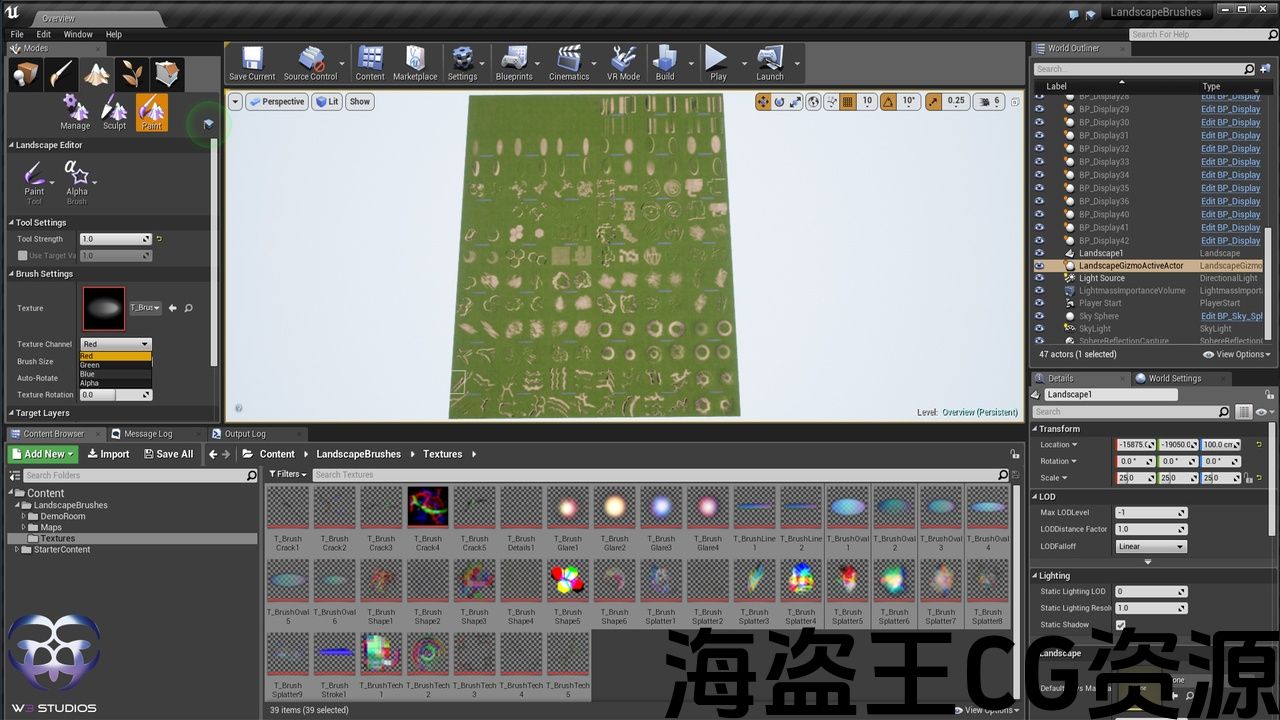The image size is (1280, 720).
Task: Click Save All in the Content Browser
Action: (167, 454)
